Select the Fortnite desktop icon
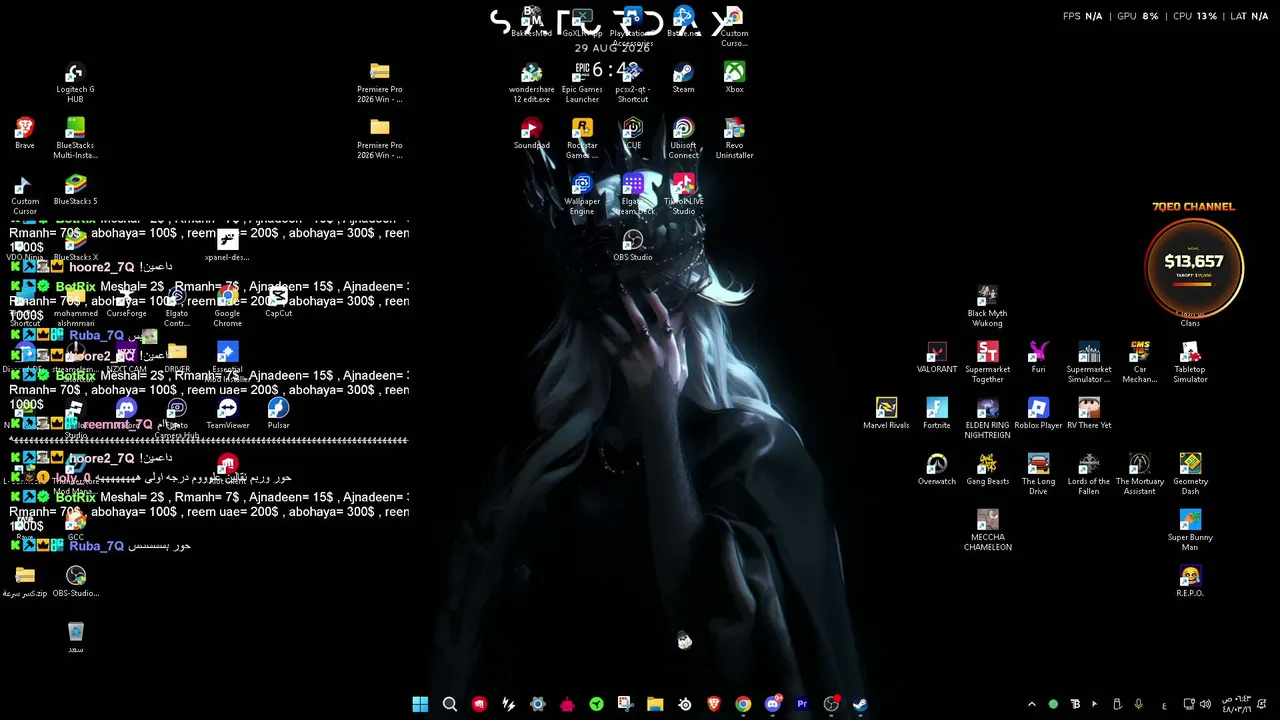Screen dimensions: 1280x720 [936, 414]
